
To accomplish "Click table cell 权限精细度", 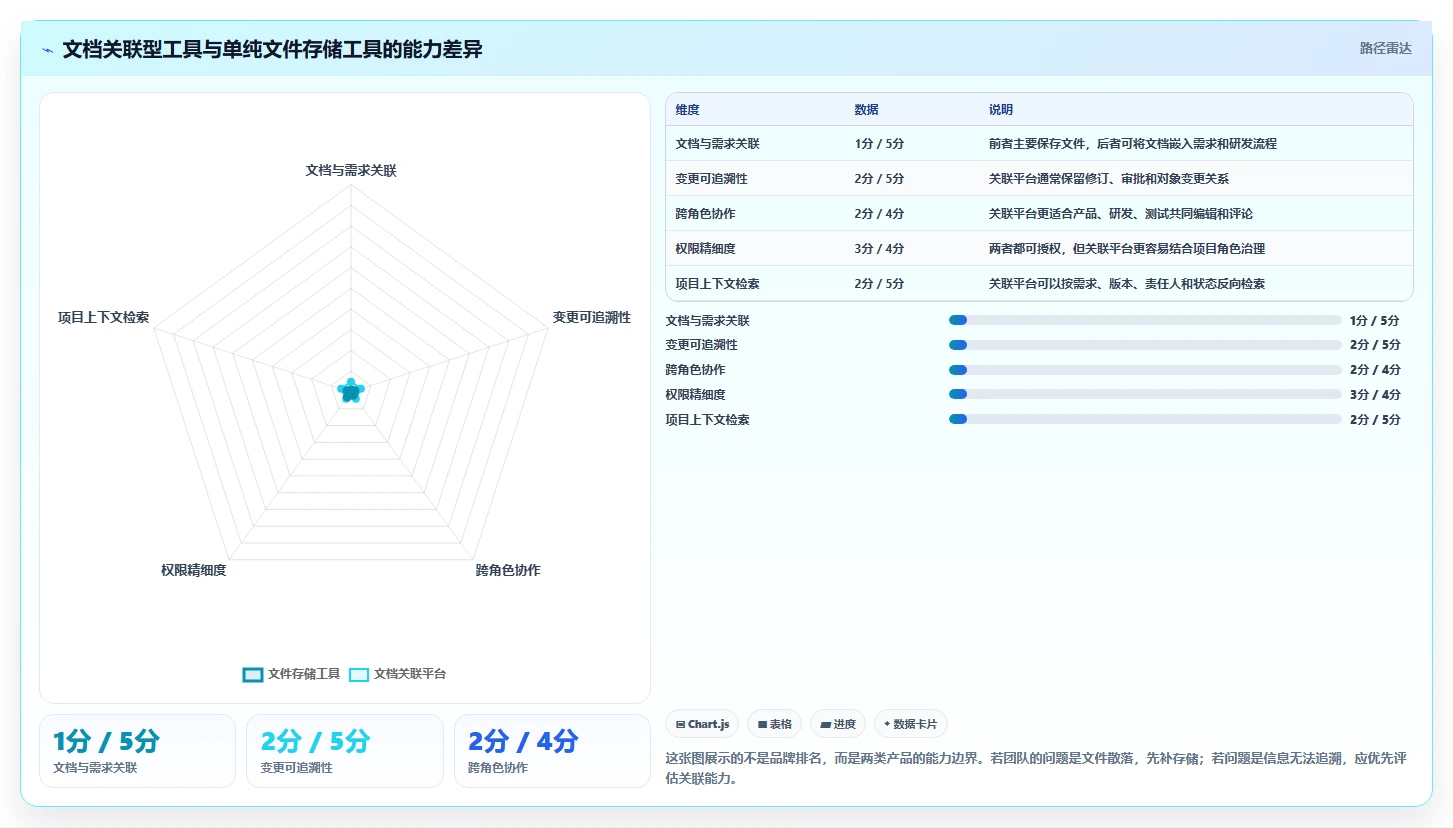I will [705, 249].
